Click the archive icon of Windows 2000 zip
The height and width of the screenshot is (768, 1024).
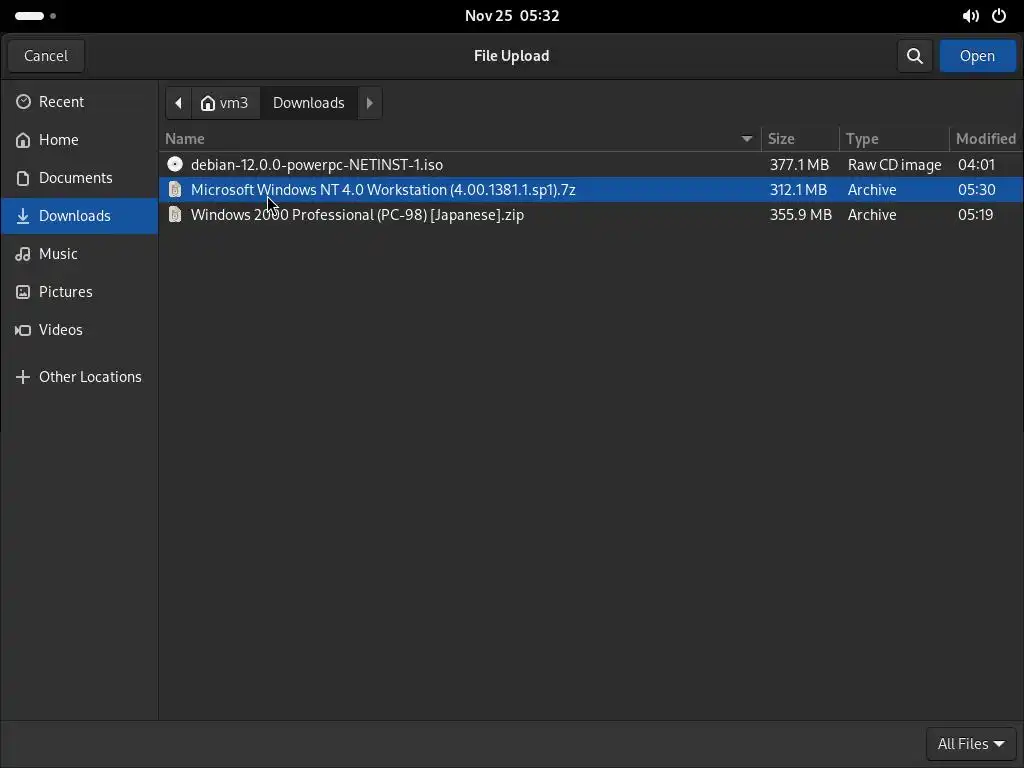pos(174,215)
